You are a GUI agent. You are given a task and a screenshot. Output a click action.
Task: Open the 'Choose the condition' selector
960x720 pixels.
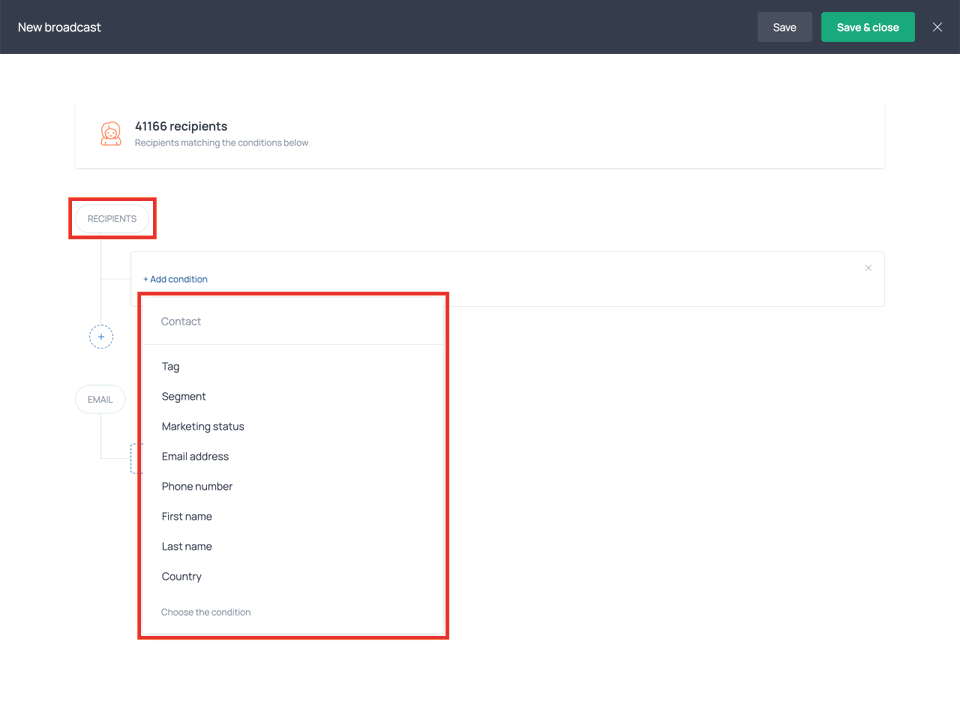point(206,611)
